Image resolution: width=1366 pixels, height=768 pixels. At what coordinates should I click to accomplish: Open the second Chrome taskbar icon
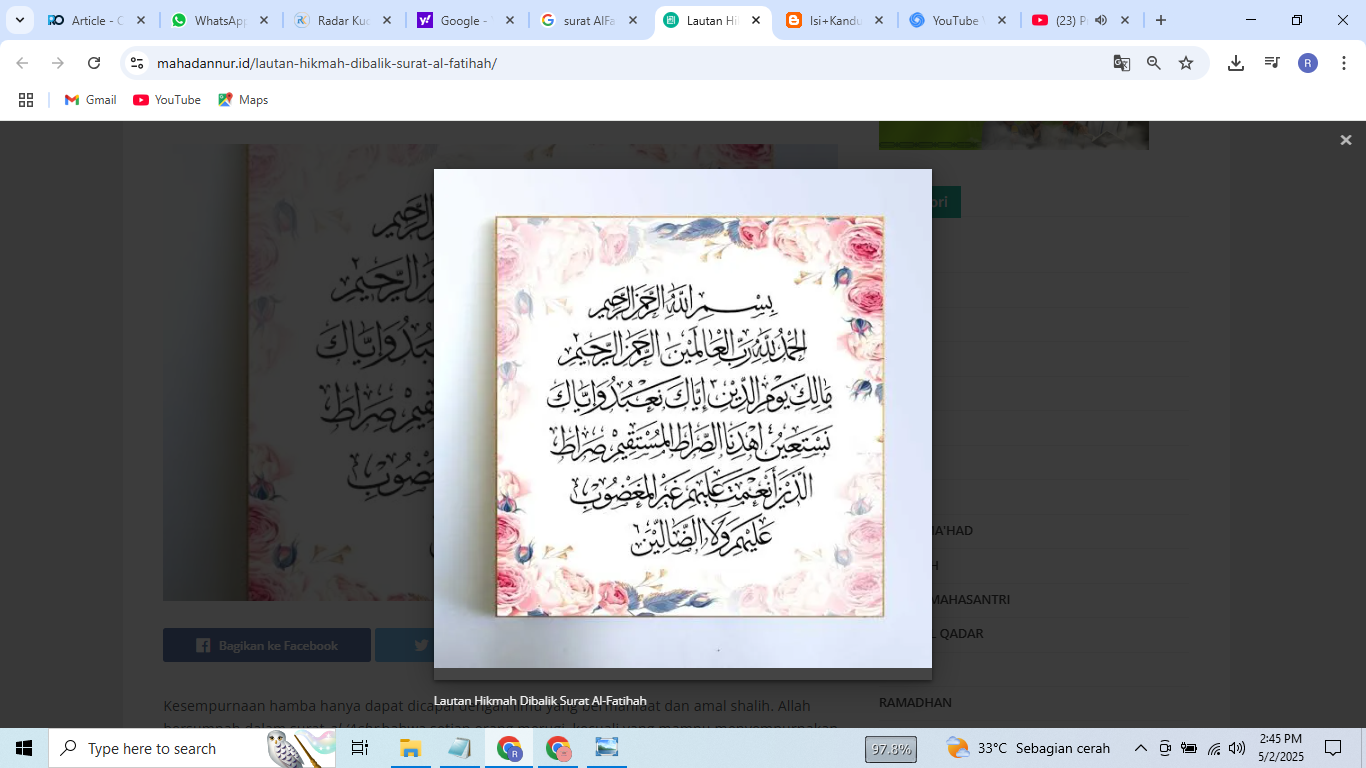(558, 748)
